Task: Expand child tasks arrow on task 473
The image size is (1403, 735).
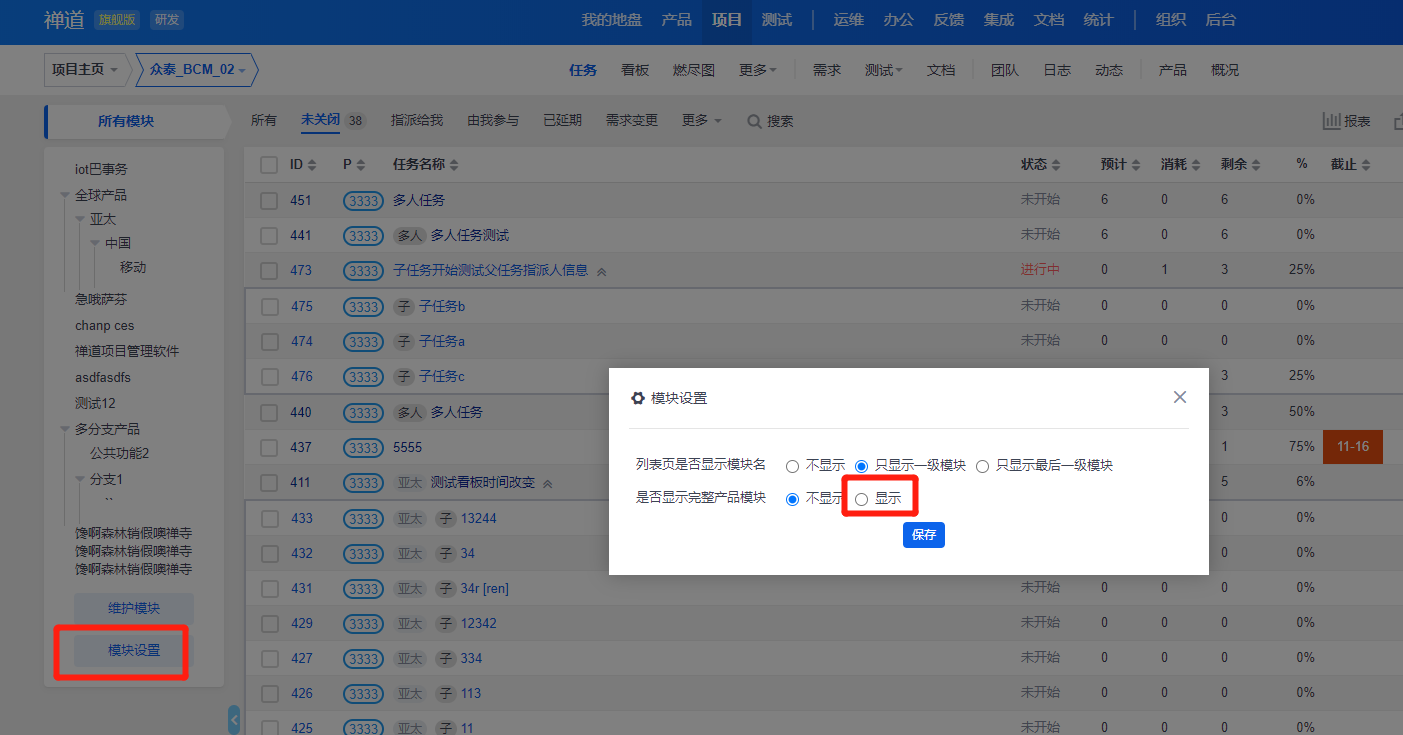Action: tap(601, 271)
